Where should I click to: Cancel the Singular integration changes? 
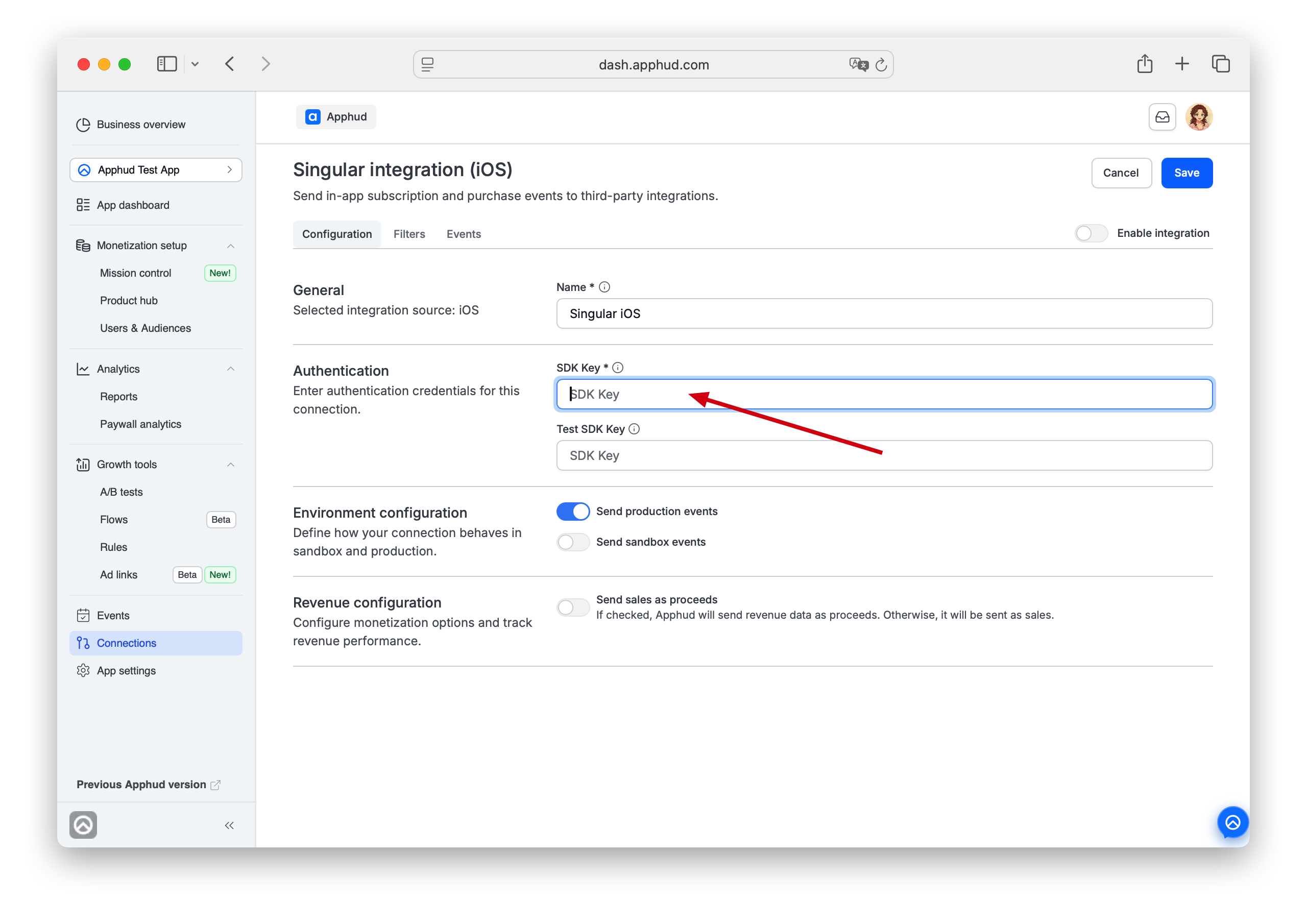pyautogui.click(x=1121, y=173)
